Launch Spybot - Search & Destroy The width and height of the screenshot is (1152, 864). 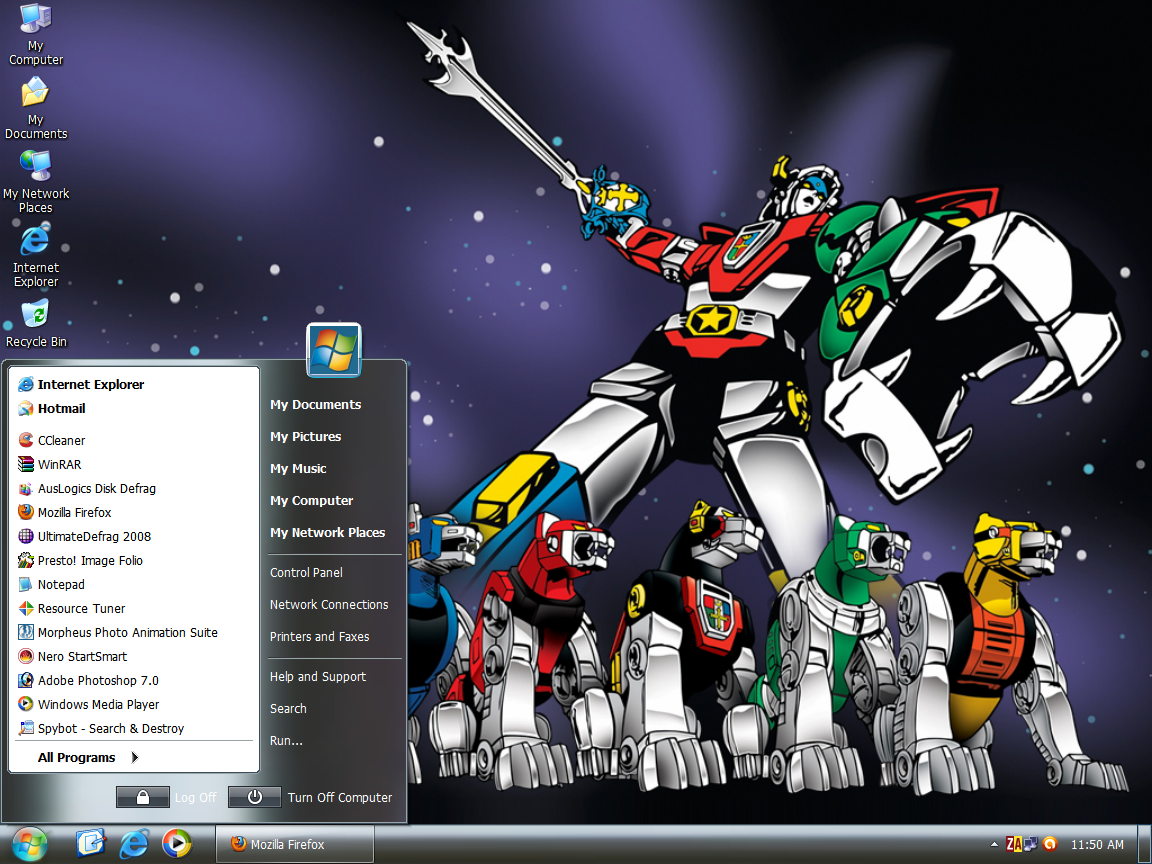pos(134,728)
